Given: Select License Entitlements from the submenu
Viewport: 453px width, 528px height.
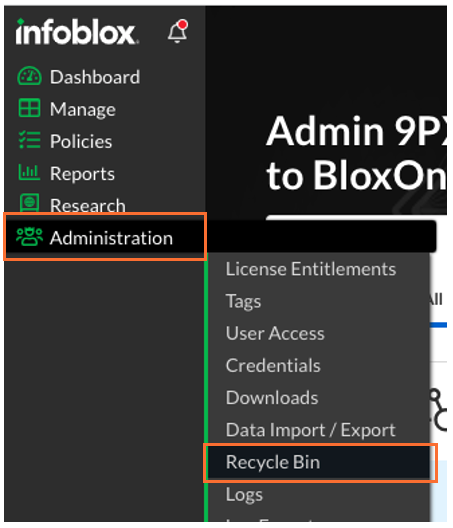Looking at the screenshot, I should [x=311, y=269].
